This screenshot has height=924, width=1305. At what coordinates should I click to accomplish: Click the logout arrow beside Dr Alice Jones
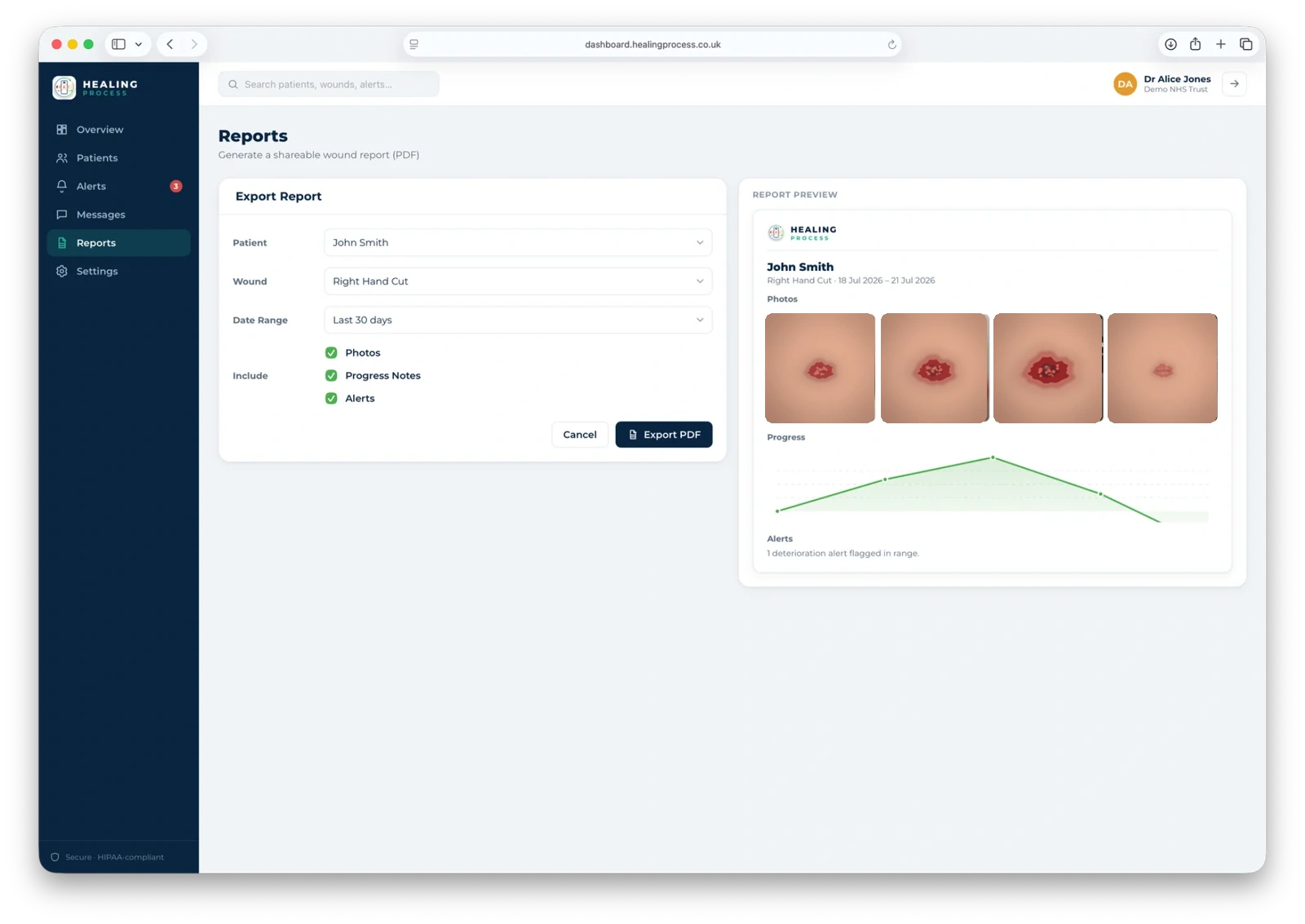[x=1234, y=84]
